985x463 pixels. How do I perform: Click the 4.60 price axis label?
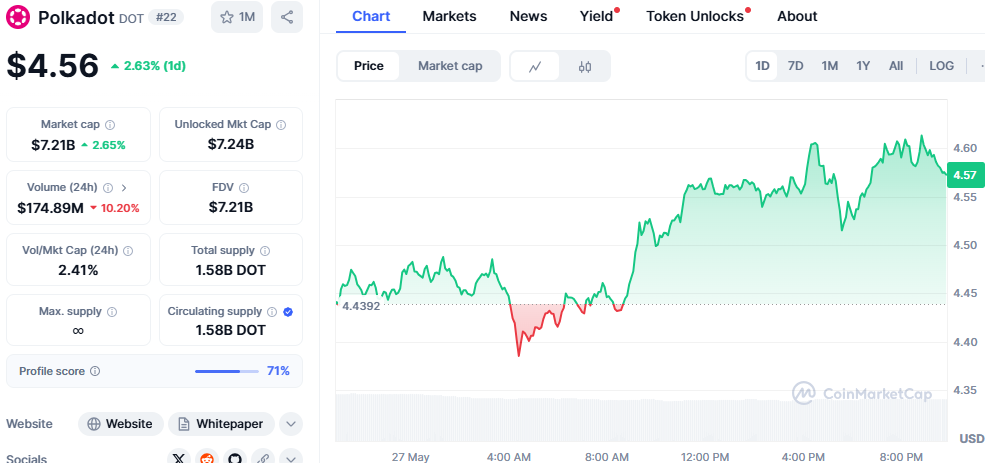[x=966, y=148]
